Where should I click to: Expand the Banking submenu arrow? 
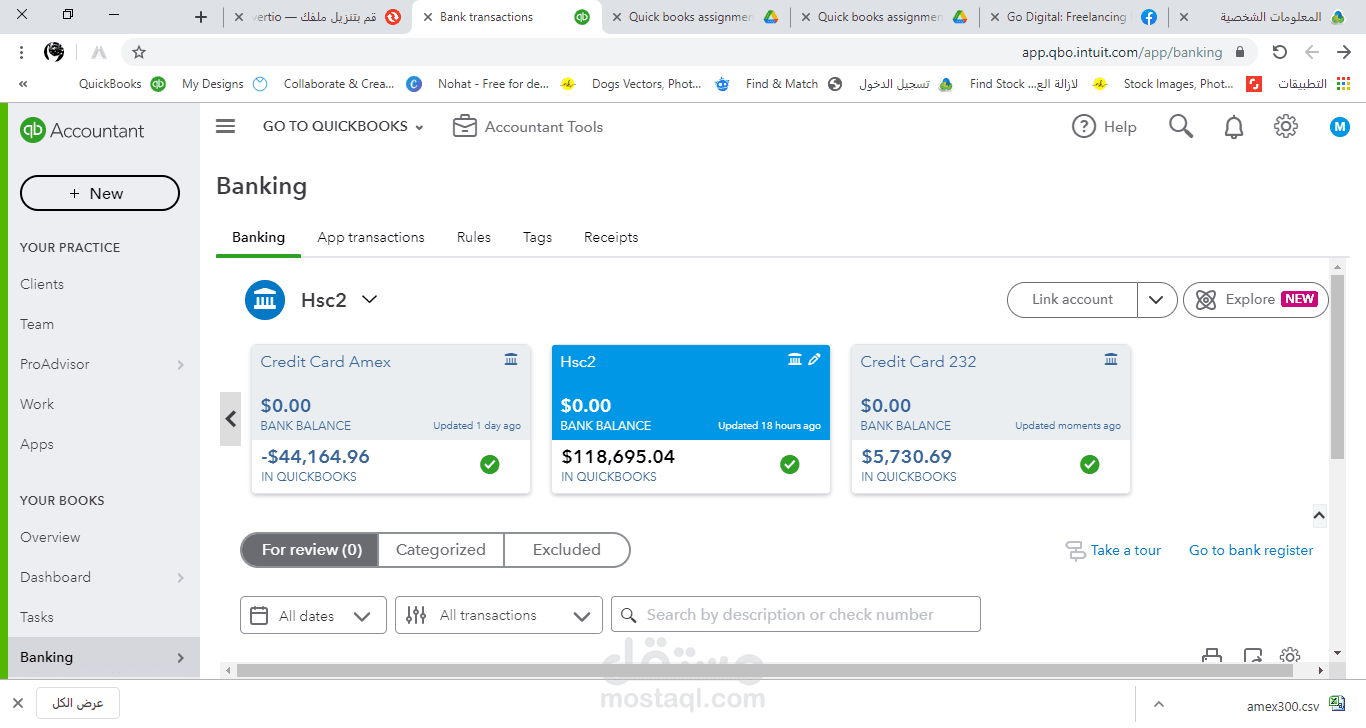tap(181, 658)
